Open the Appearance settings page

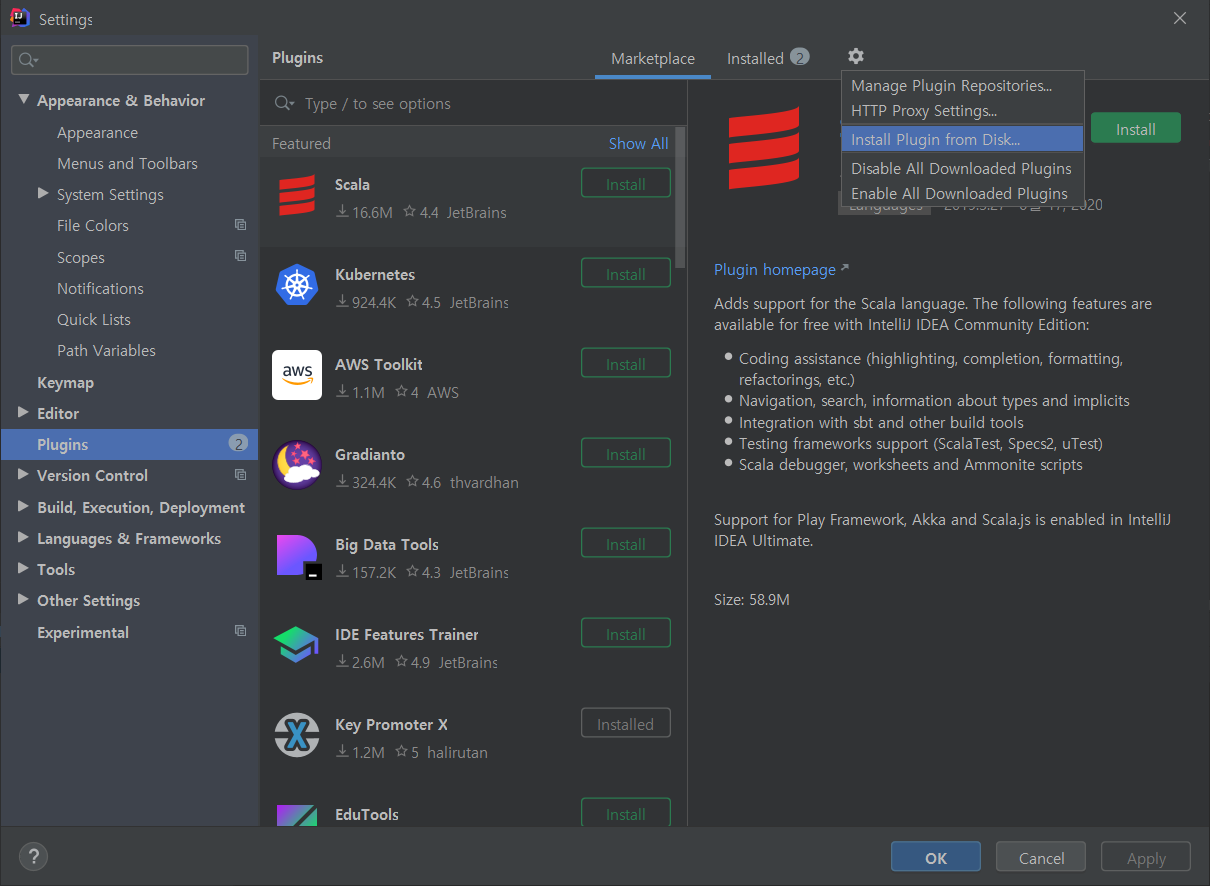97,132
